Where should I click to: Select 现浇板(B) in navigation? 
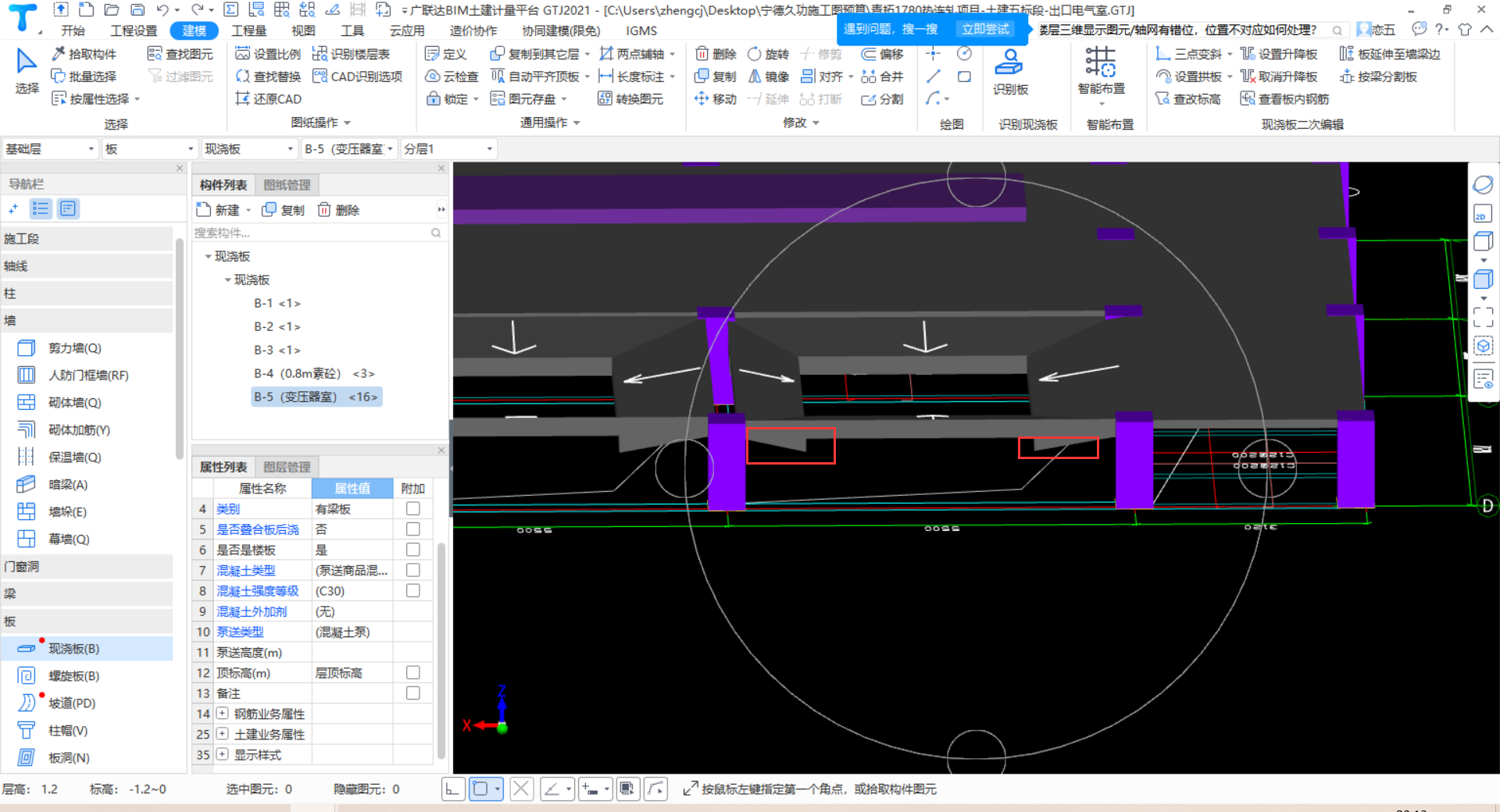[x=87, y=649]
